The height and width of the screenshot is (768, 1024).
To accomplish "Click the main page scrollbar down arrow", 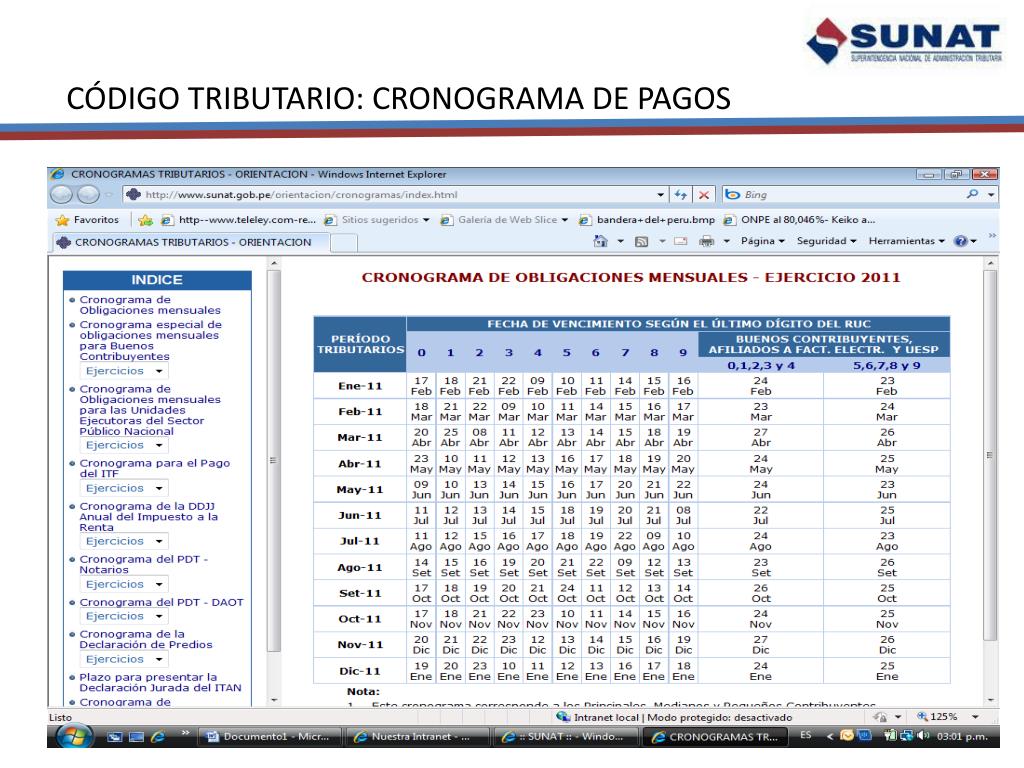I will pyautogui.click(x=990, y=700).
